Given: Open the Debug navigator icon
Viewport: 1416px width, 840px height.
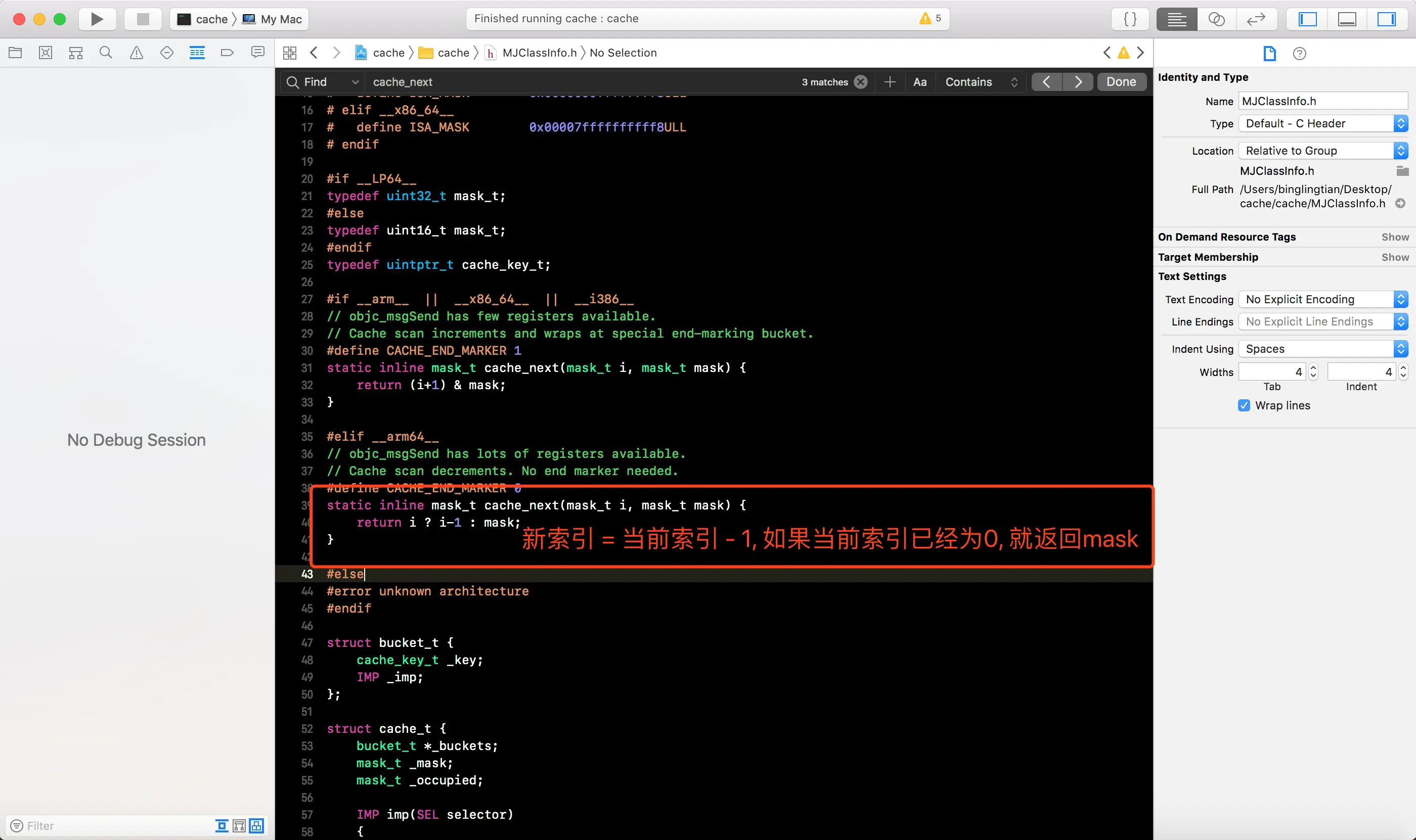Looking at the screenshot, I should click(x=197, y=53).
